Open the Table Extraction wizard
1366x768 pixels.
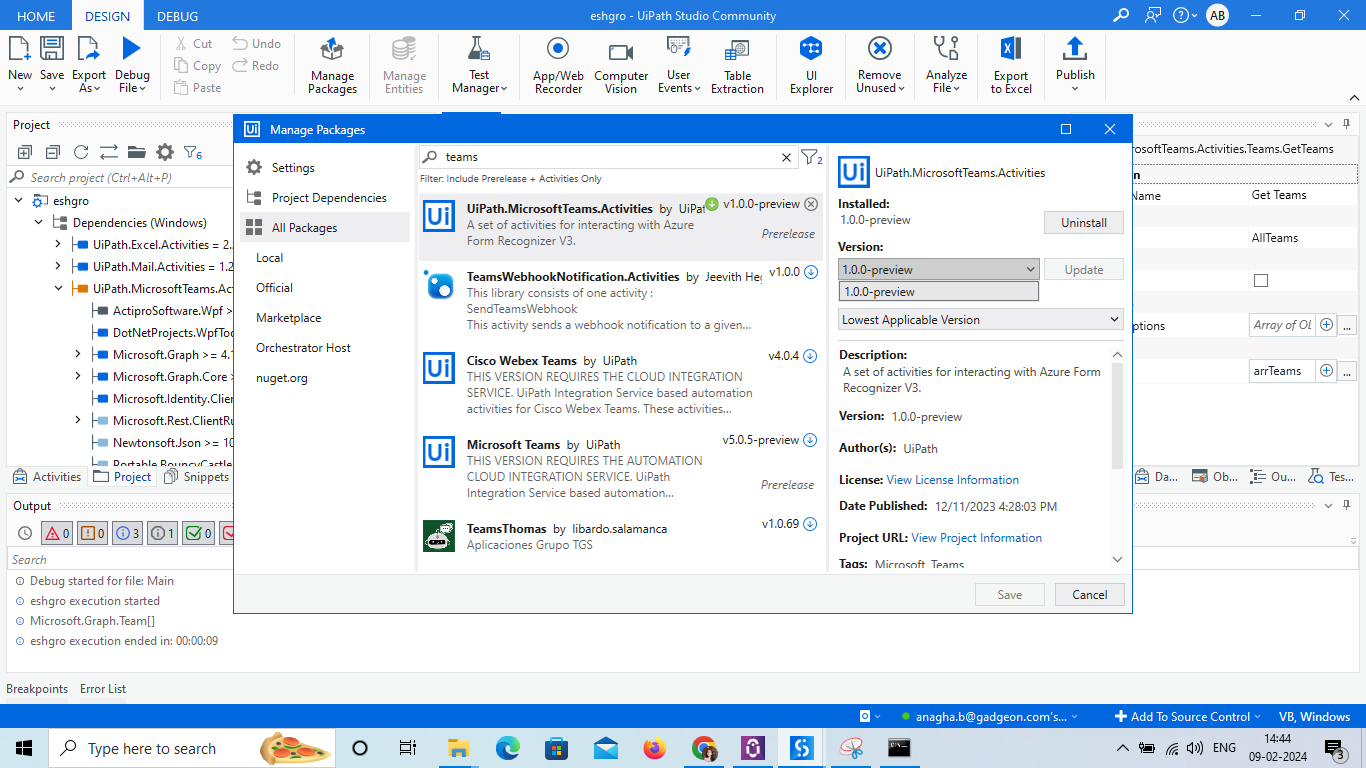pos(738,66)
